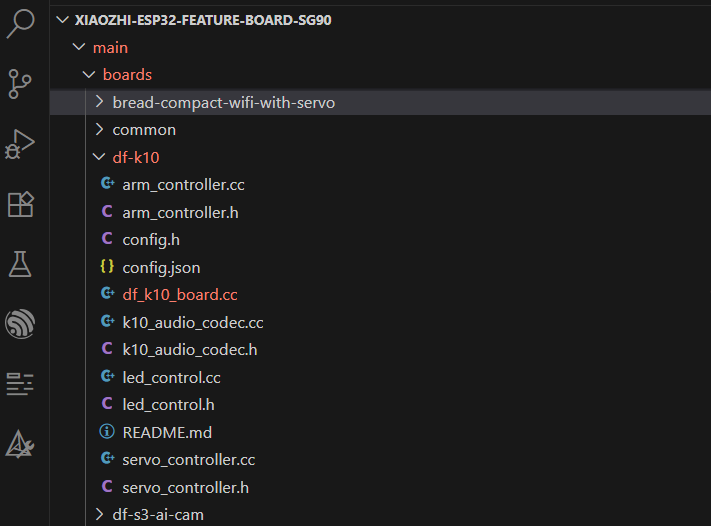Image resolution: width=711 pixels, height=526 pixels.
Task: Open the config.json file
Action: coord(161,268)
